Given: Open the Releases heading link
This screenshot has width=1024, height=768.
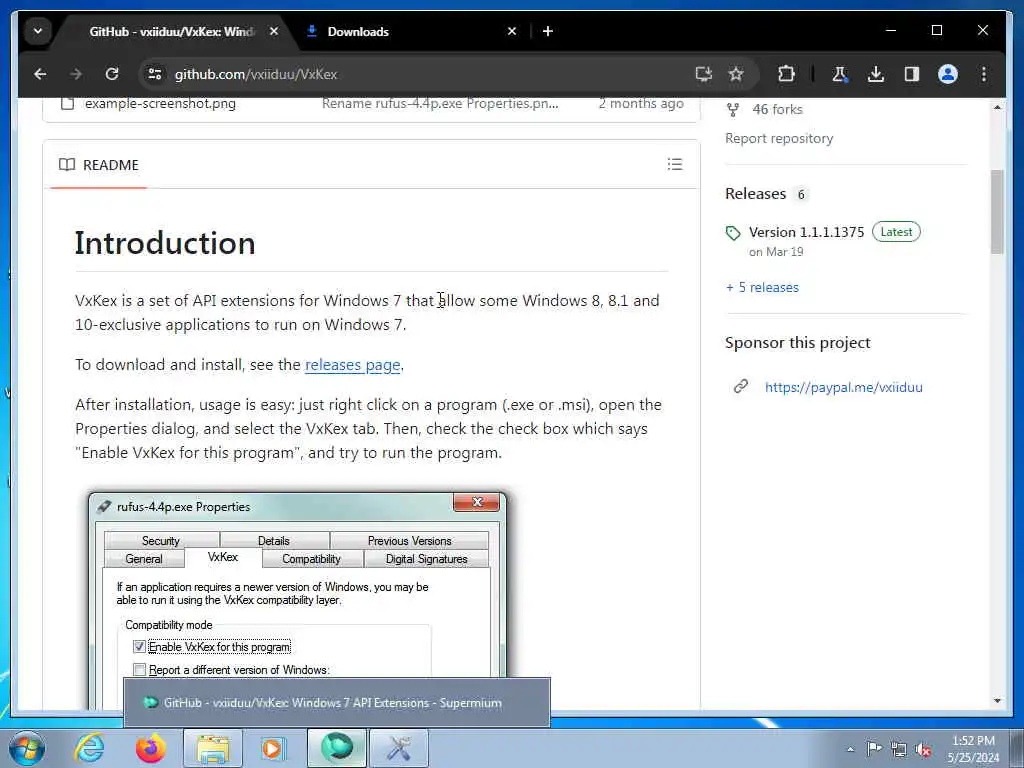Looking at the screenshot, I should tap(756, 194).
